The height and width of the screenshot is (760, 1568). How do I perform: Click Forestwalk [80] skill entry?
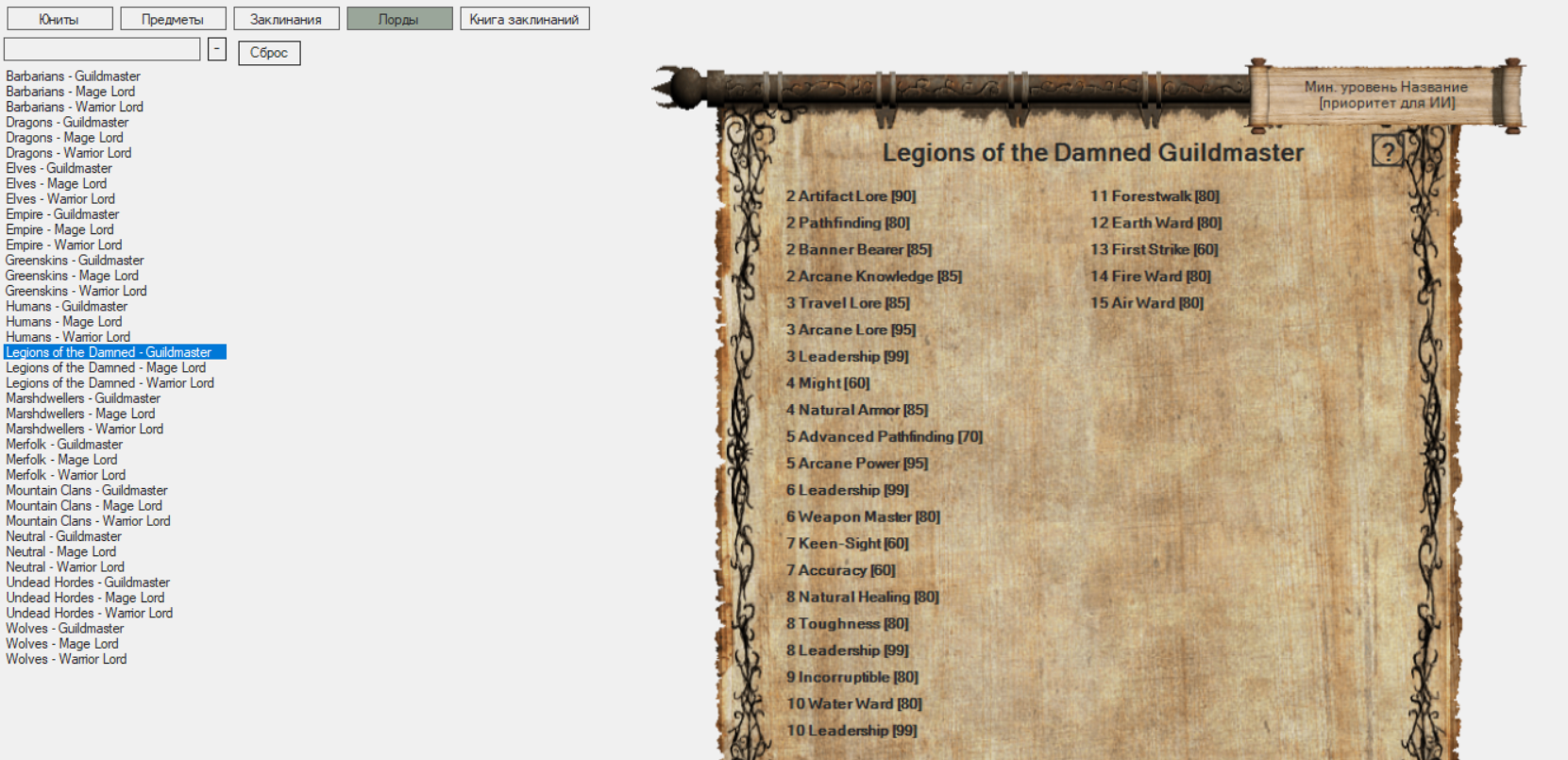coord(1155,196)
